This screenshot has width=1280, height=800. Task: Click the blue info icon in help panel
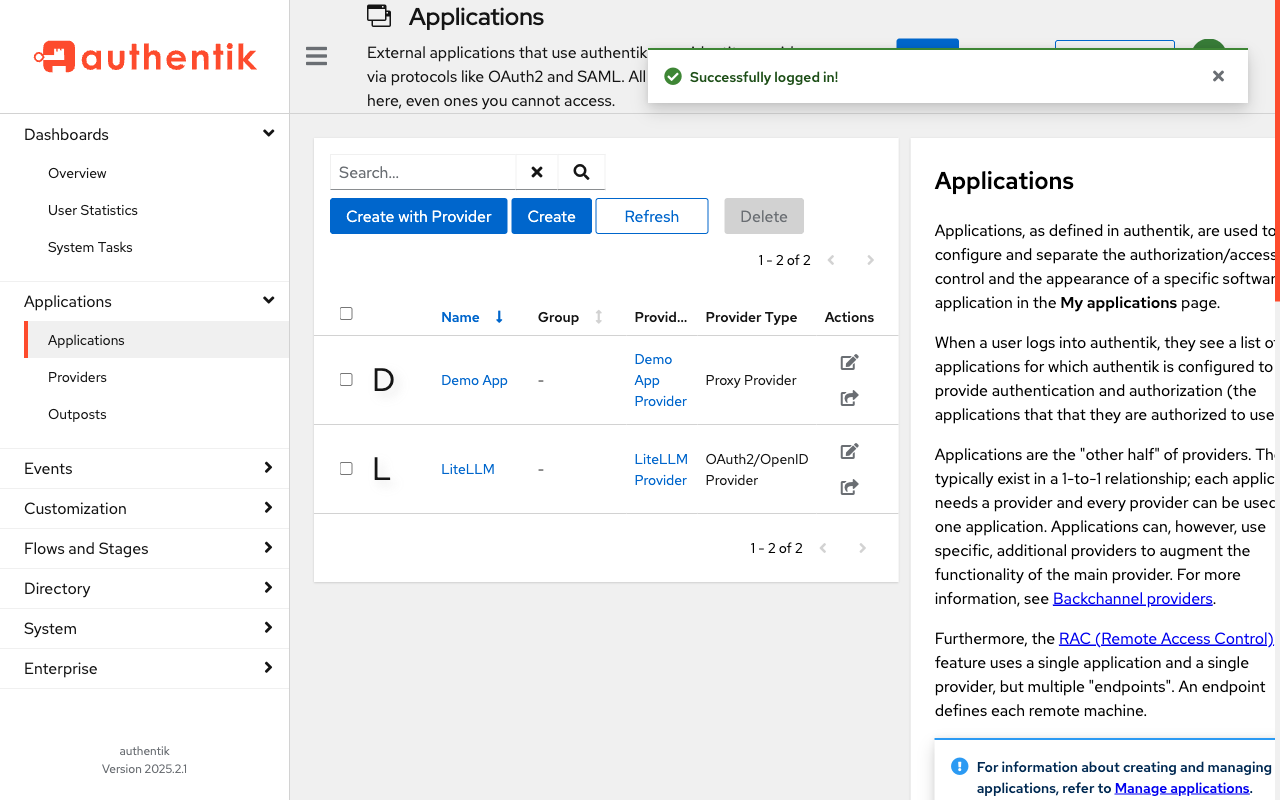(x=959, y=767)
